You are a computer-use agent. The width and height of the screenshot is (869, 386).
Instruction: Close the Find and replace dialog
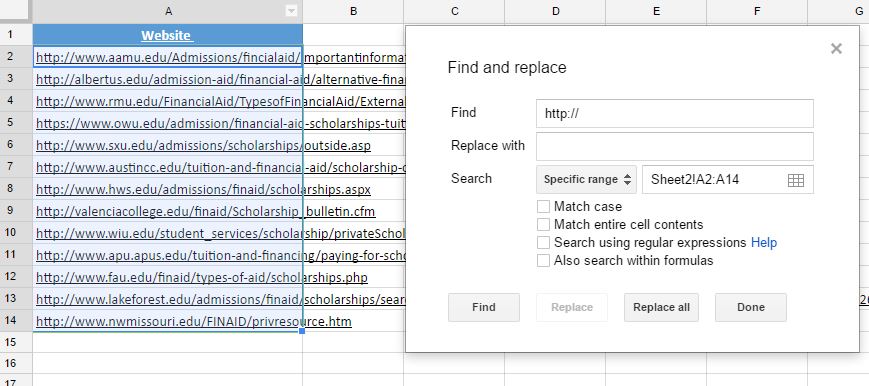[x=836, y=49]
